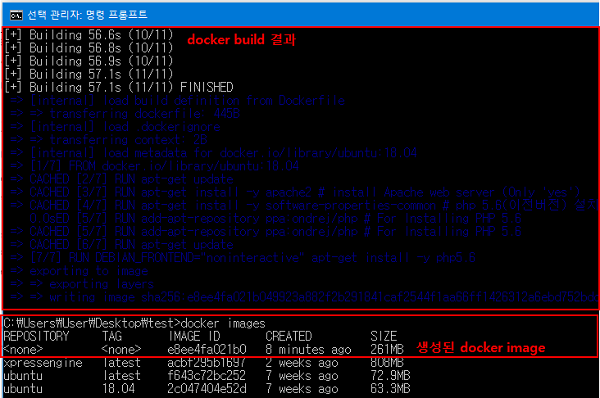Screen dimensions: 600x398
Task: Click 'writing image sha256' line
Action: click(304, 297)
